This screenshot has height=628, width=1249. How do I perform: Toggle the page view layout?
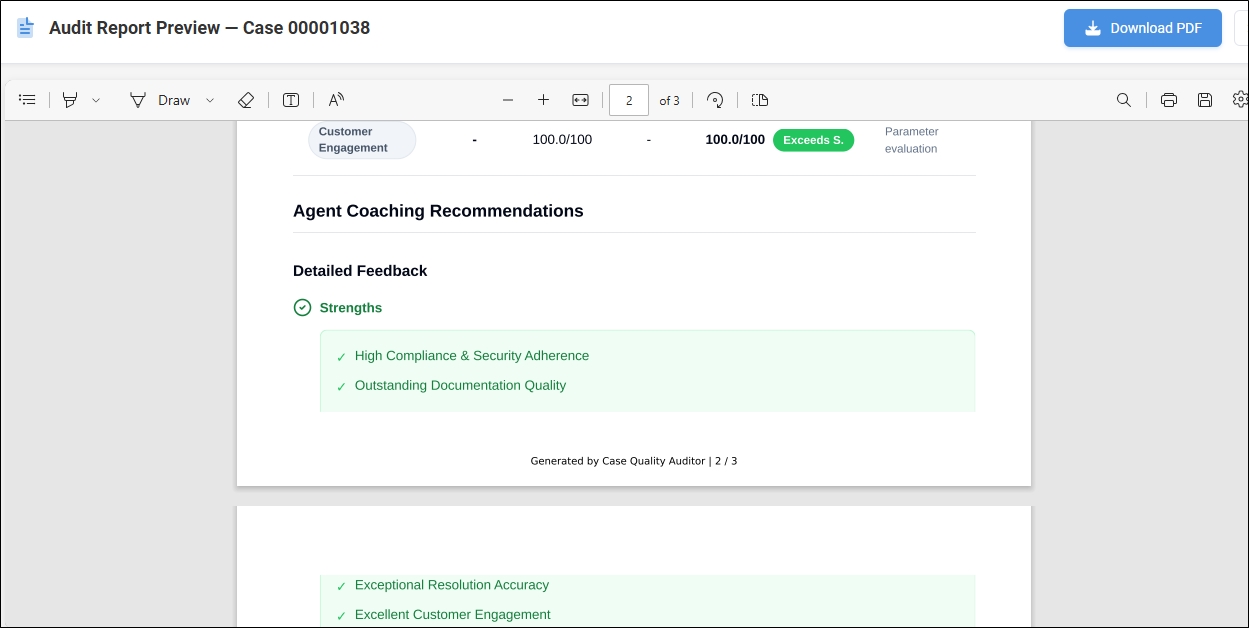(760, 100)
